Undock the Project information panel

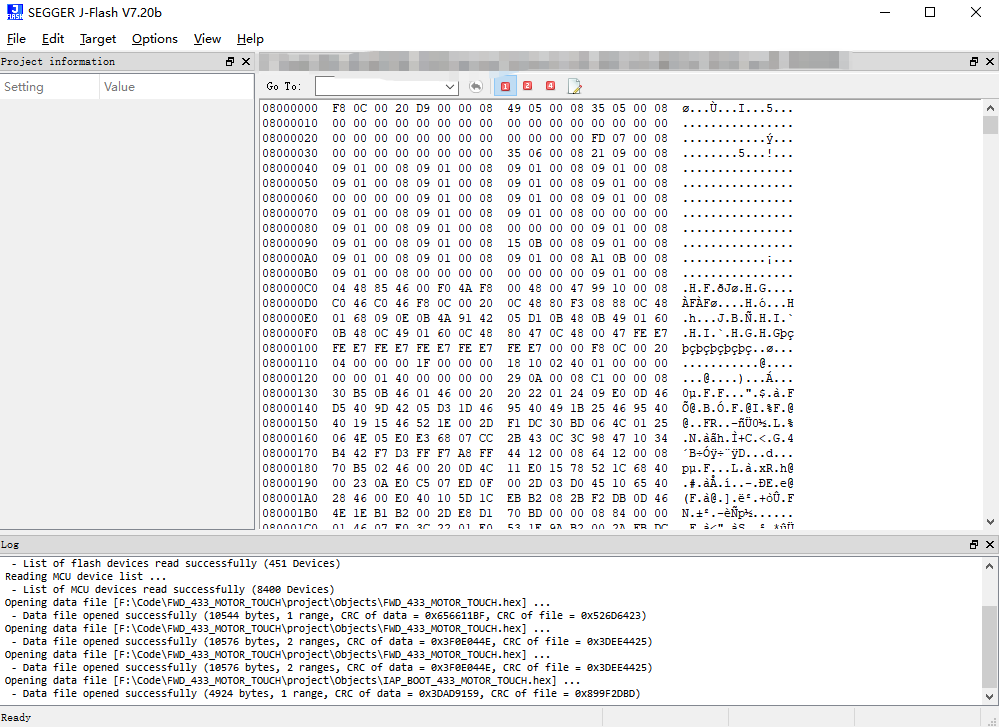click(x=230, y=61)
